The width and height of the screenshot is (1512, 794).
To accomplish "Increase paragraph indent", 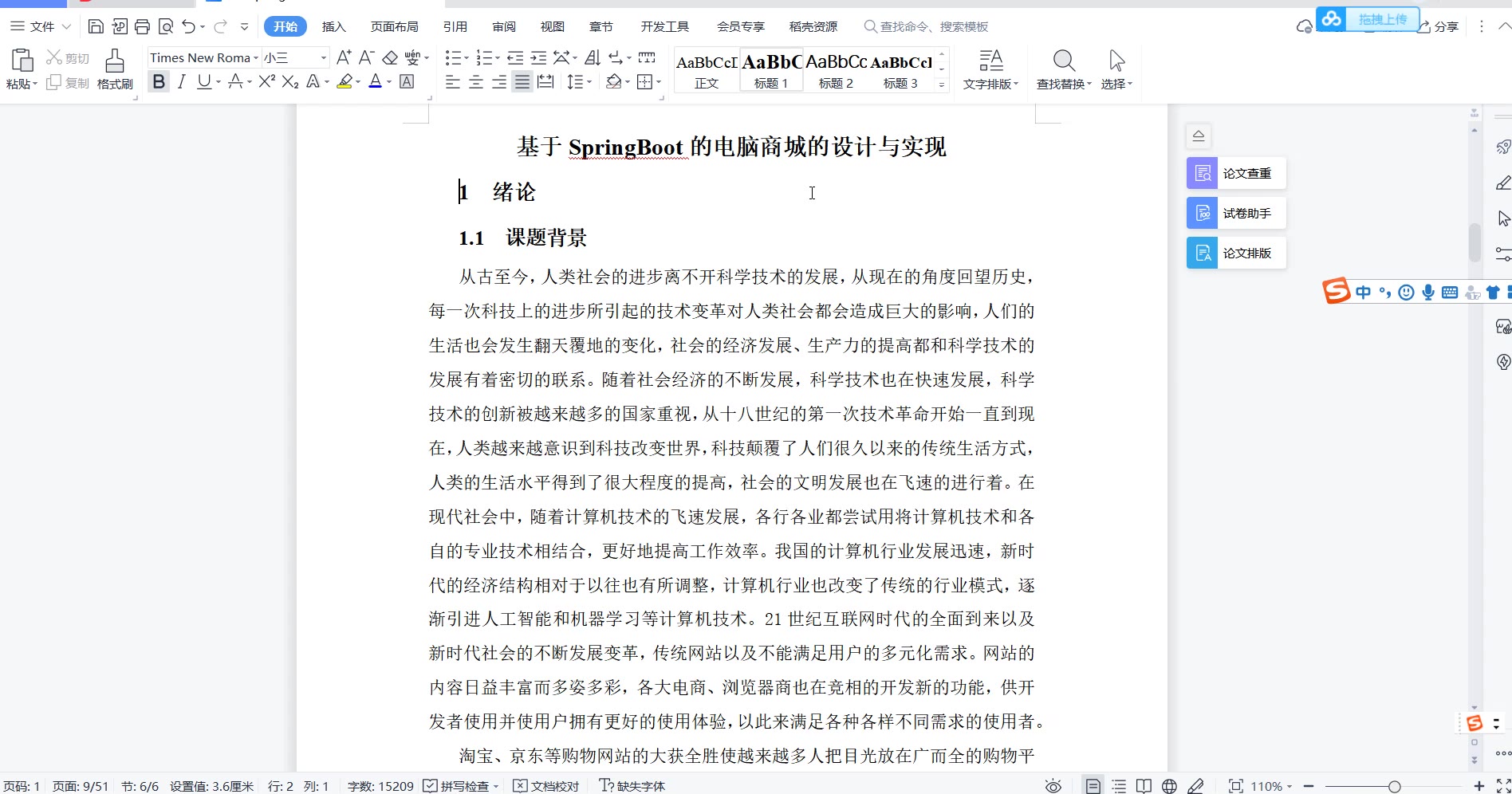I will pyautogui.click(x=539, y=57).
